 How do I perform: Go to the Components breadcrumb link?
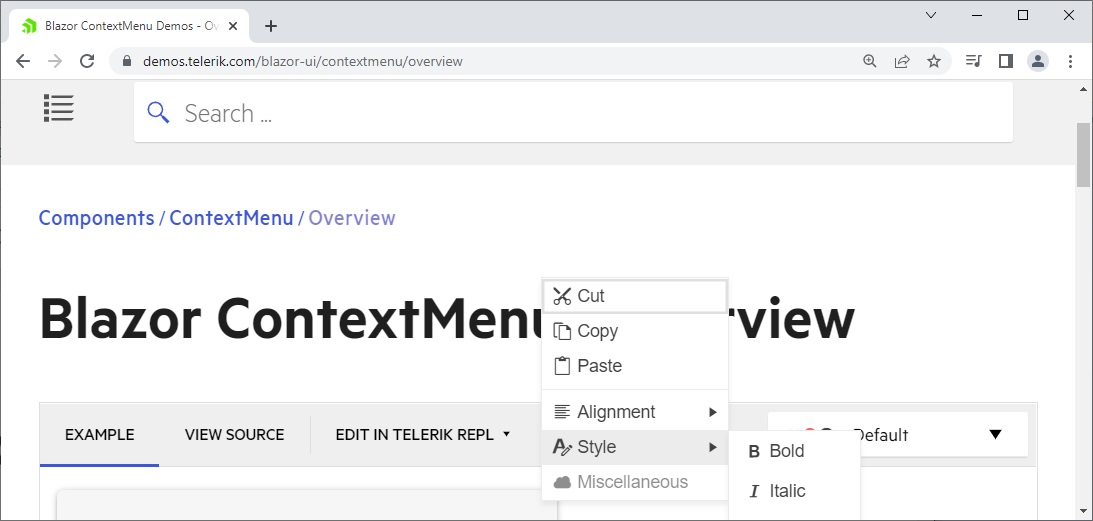96,218
